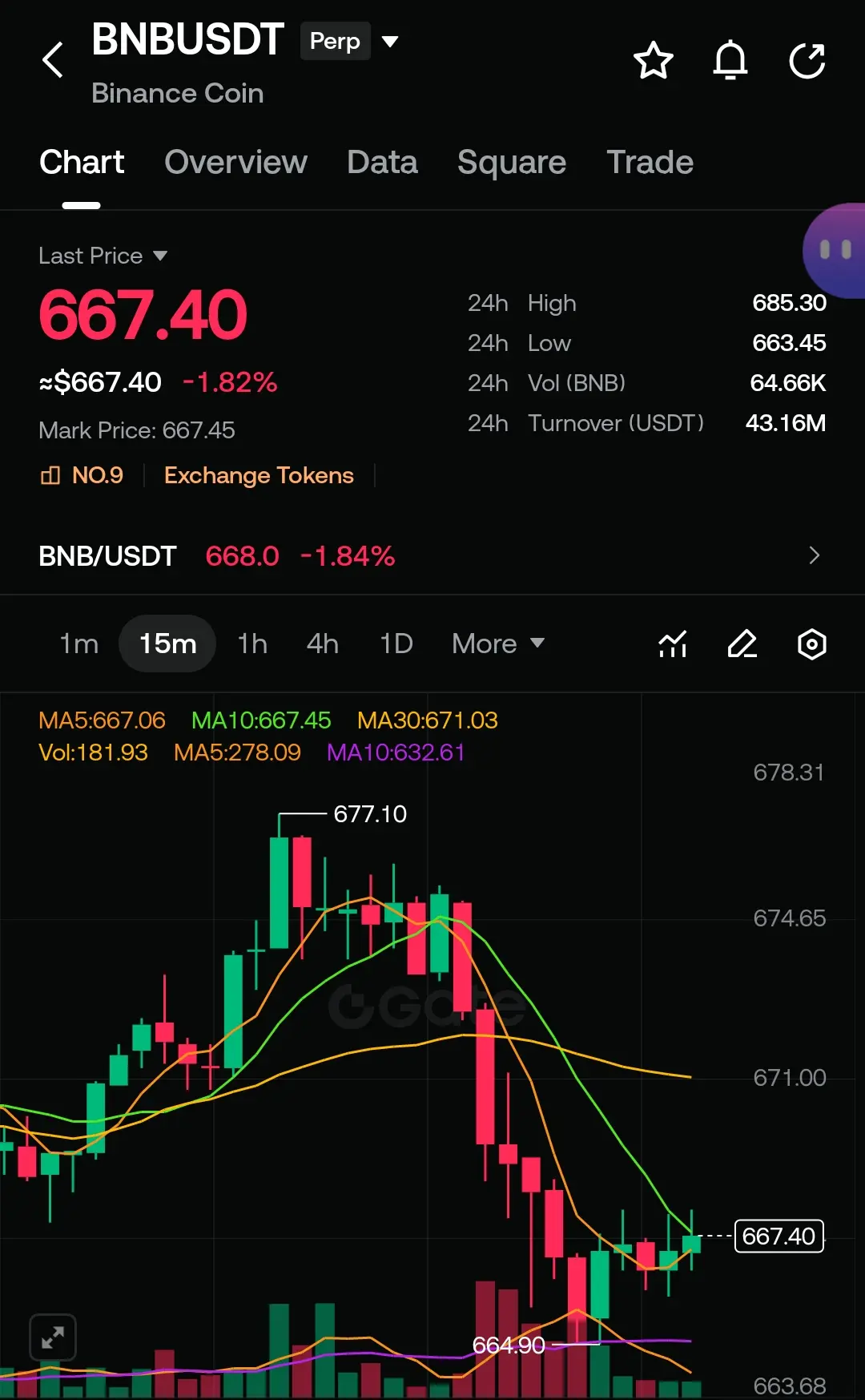Screen dimensions: 865x1400
Task: Open the Exchange Tokens category link
Action: (x=259, y=475)
